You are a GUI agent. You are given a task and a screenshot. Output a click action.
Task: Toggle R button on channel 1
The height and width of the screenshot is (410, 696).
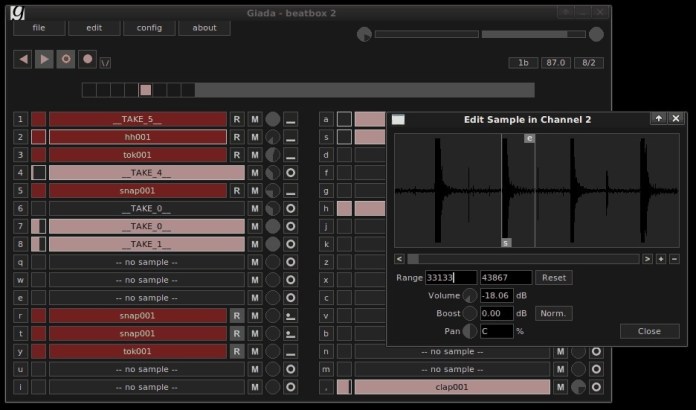coord(237,119)
